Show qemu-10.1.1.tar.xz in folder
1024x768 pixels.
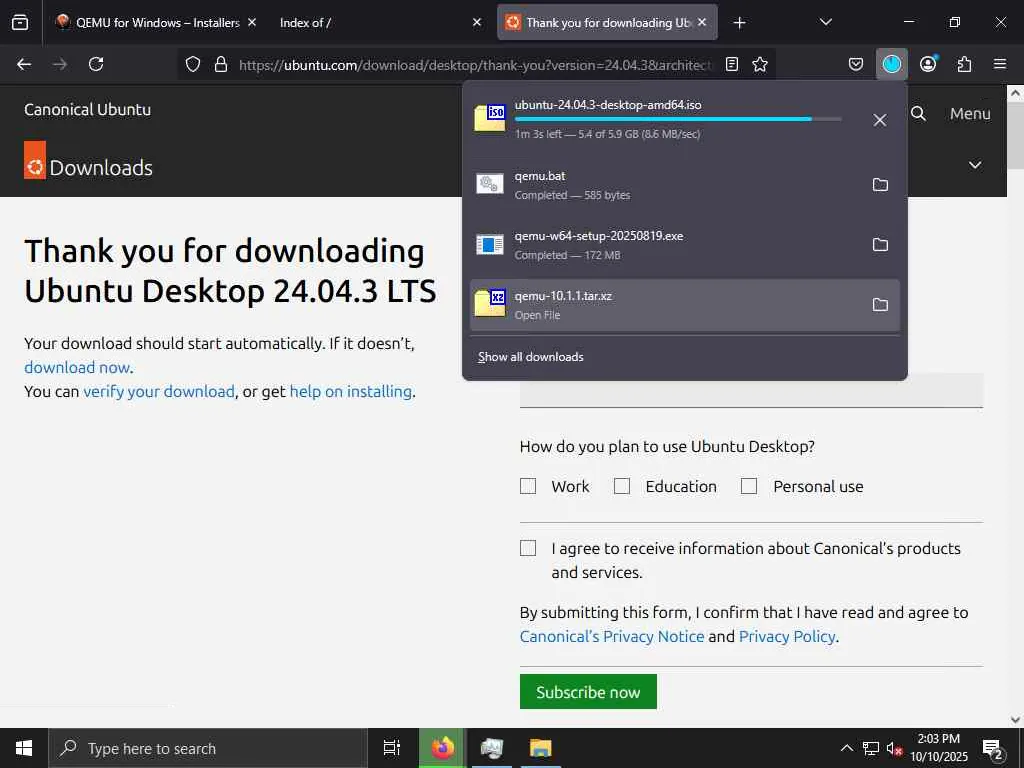tap(880, 305)
